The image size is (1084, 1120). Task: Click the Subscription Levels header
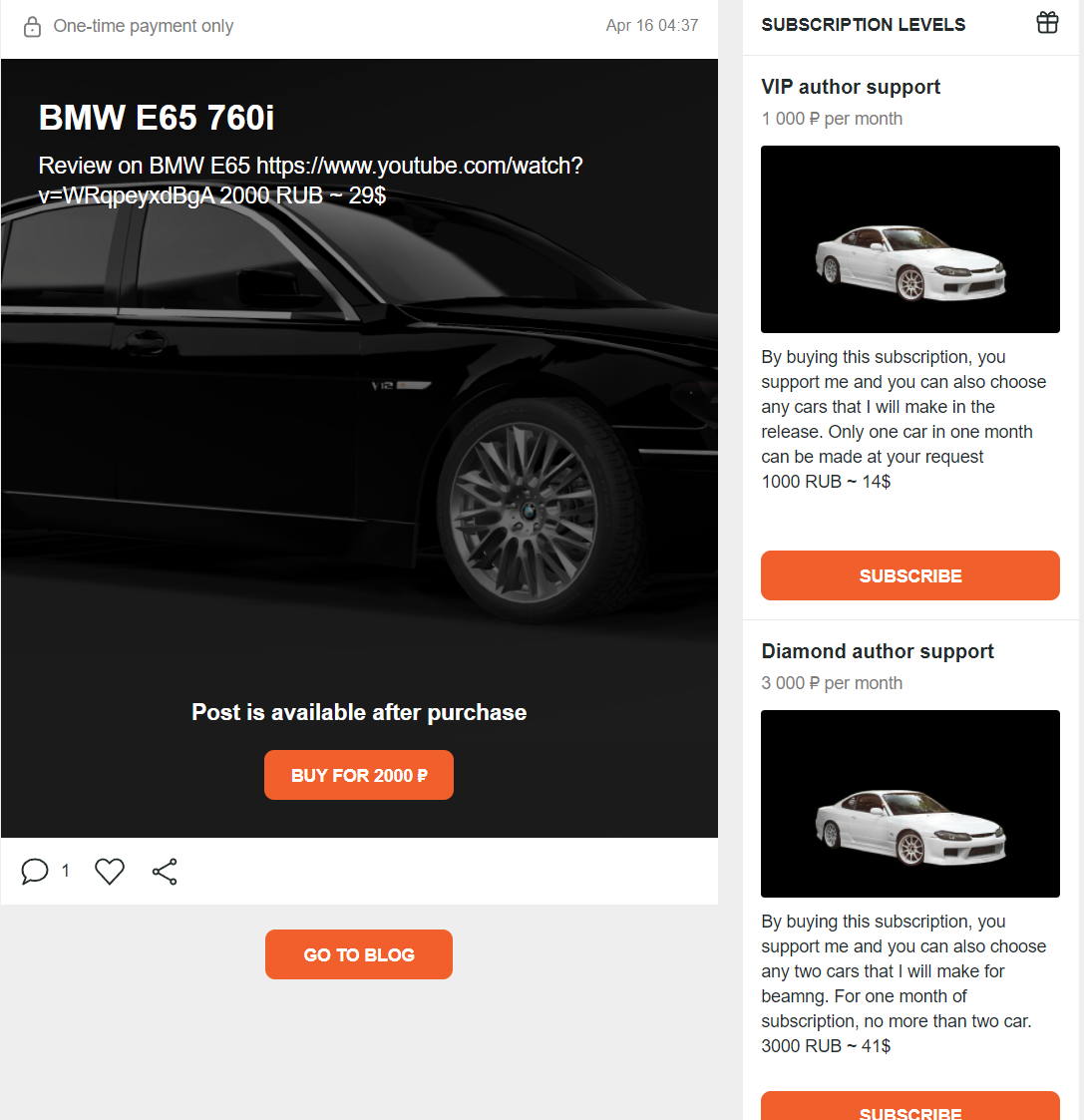pyautogui.click(x=863, y=25)
